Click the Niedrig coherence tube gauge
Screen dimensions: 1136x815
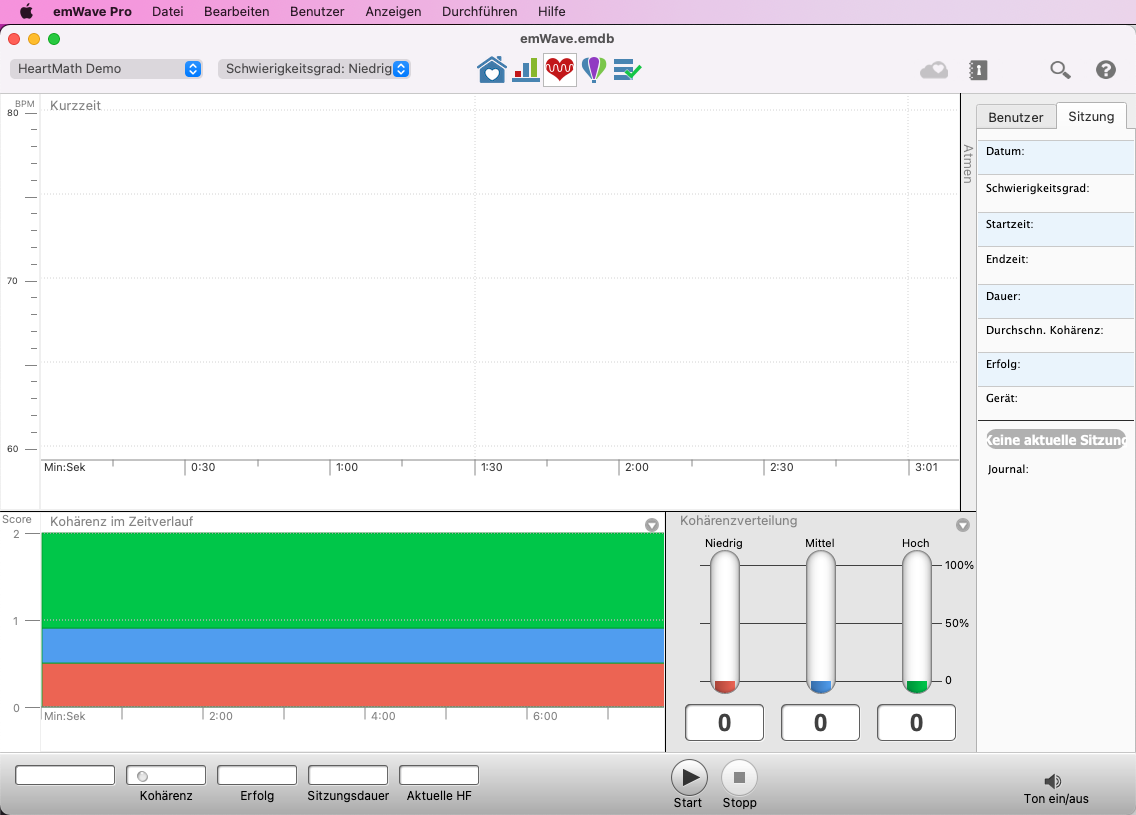[x=724, y=622]
